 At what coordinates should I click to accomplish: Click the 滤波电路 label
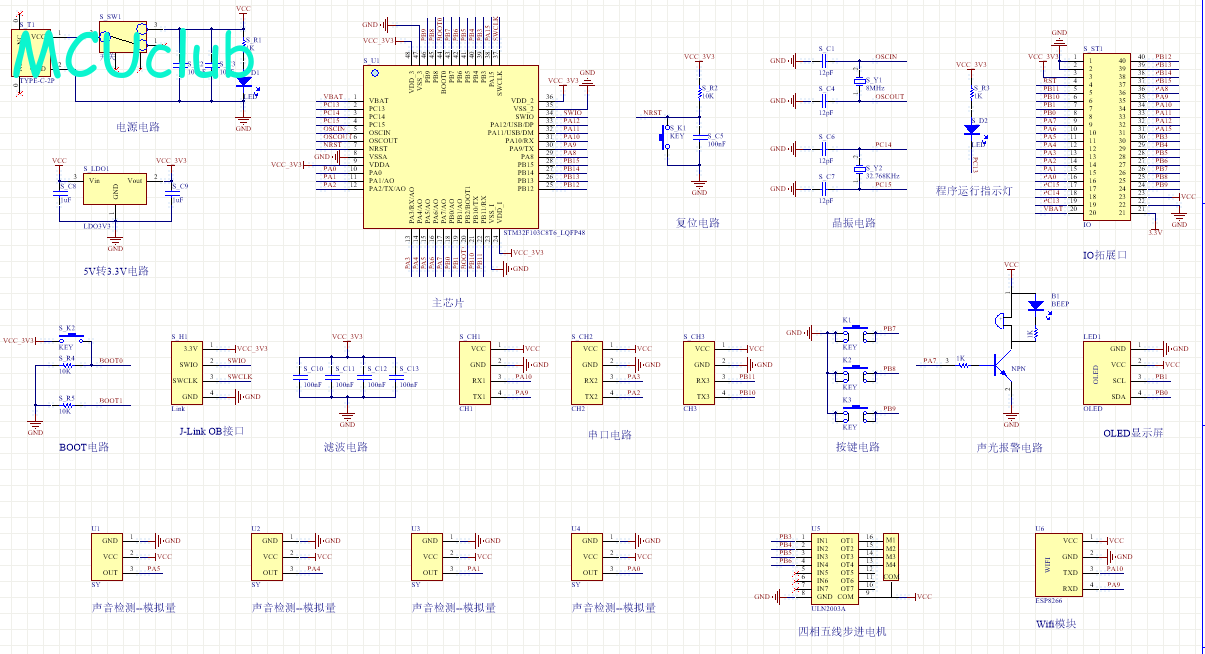346,447
